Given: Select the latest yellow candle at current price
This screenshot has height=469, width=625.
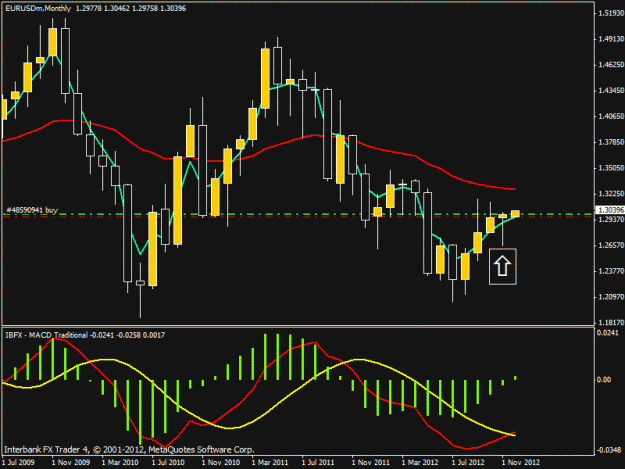Looking at the screenshot, I should pyautogui.click(x=515, y=214).
